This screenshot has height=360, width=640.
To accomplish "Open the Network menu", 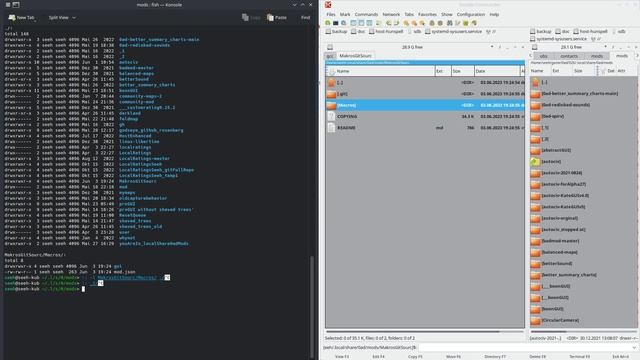I will pos(391,14).
